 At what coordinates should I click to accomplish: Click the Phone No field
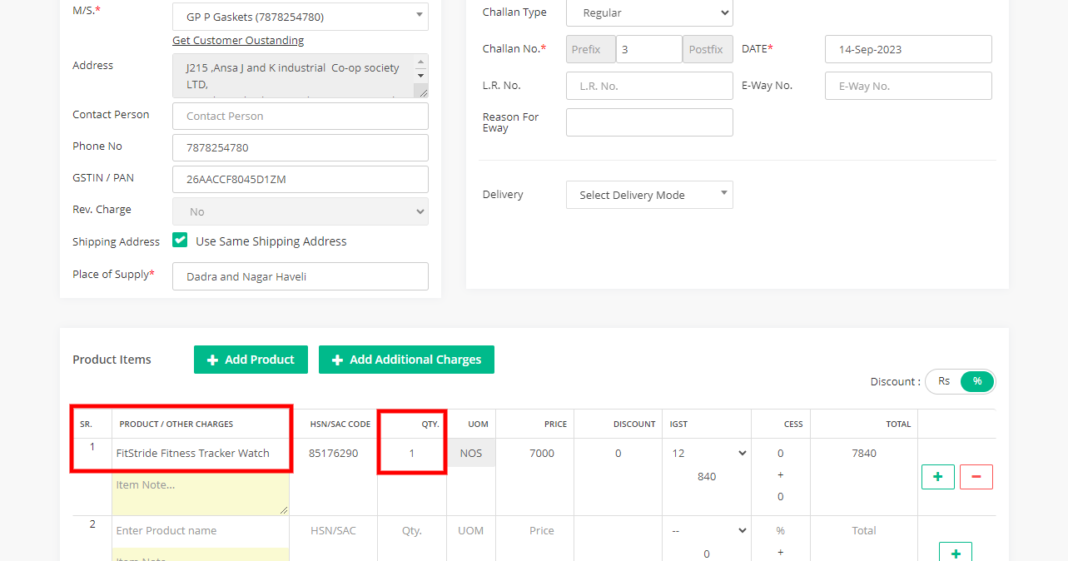click(300, 148)
